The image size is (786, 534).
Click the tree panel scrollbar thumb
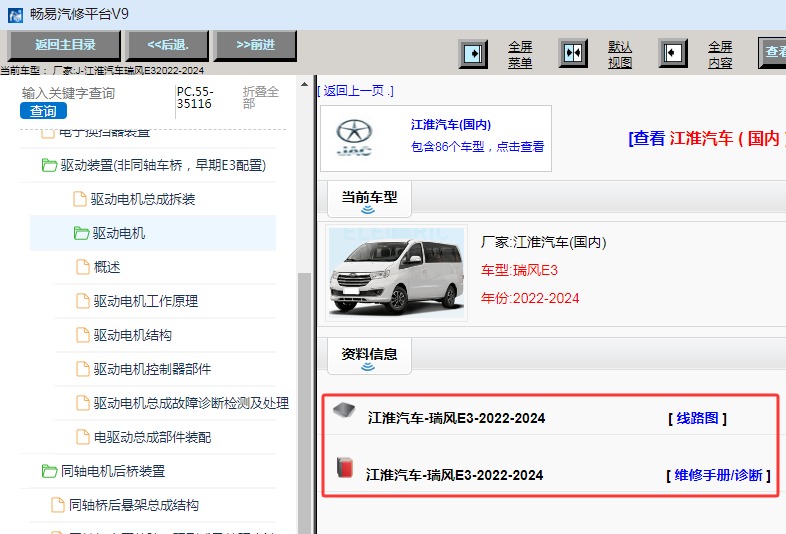(304, 403)
